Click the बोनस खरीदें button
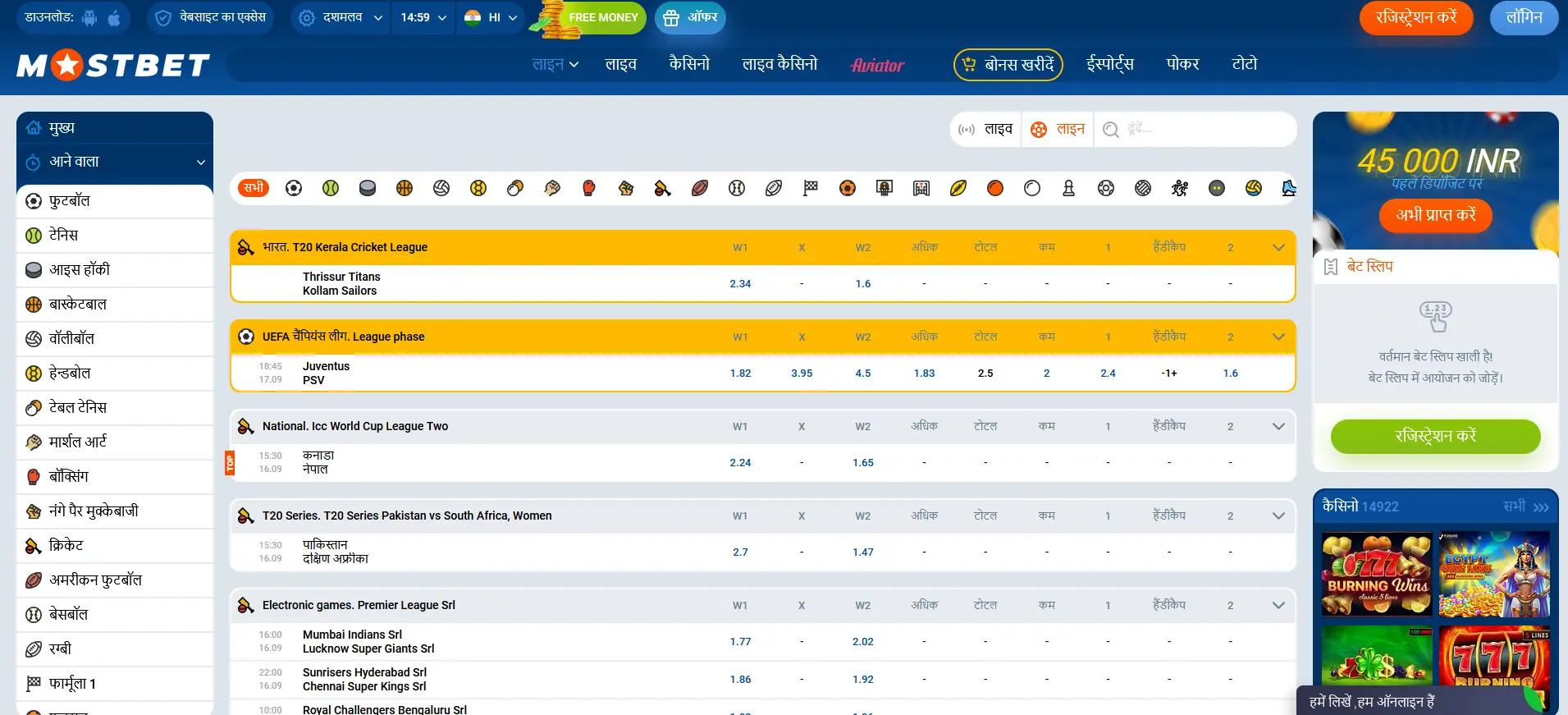The width and height of the screenshot is (1568, 715). [1008, 65]
